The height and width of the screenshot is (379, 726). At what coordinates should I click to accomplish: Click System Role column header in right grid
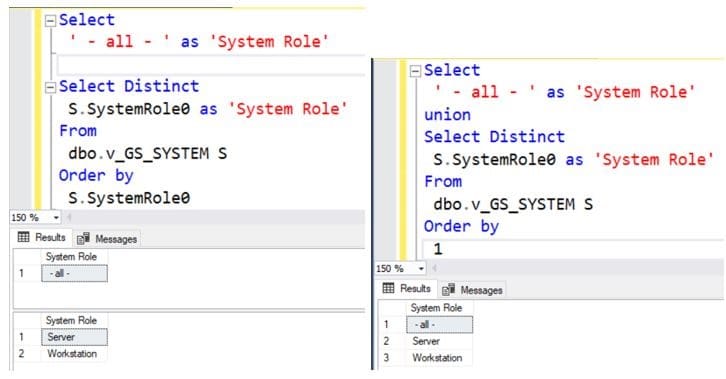click(439, 308)
